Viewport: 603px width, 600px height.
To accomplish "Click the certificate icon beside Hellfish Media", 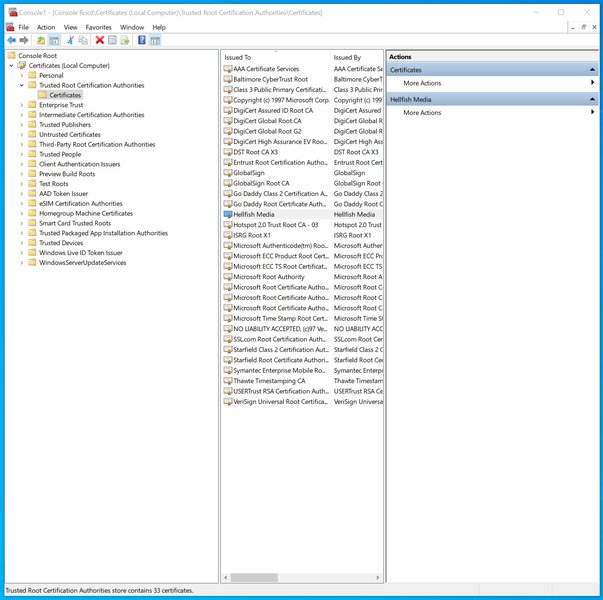I will tap(228, 214).
